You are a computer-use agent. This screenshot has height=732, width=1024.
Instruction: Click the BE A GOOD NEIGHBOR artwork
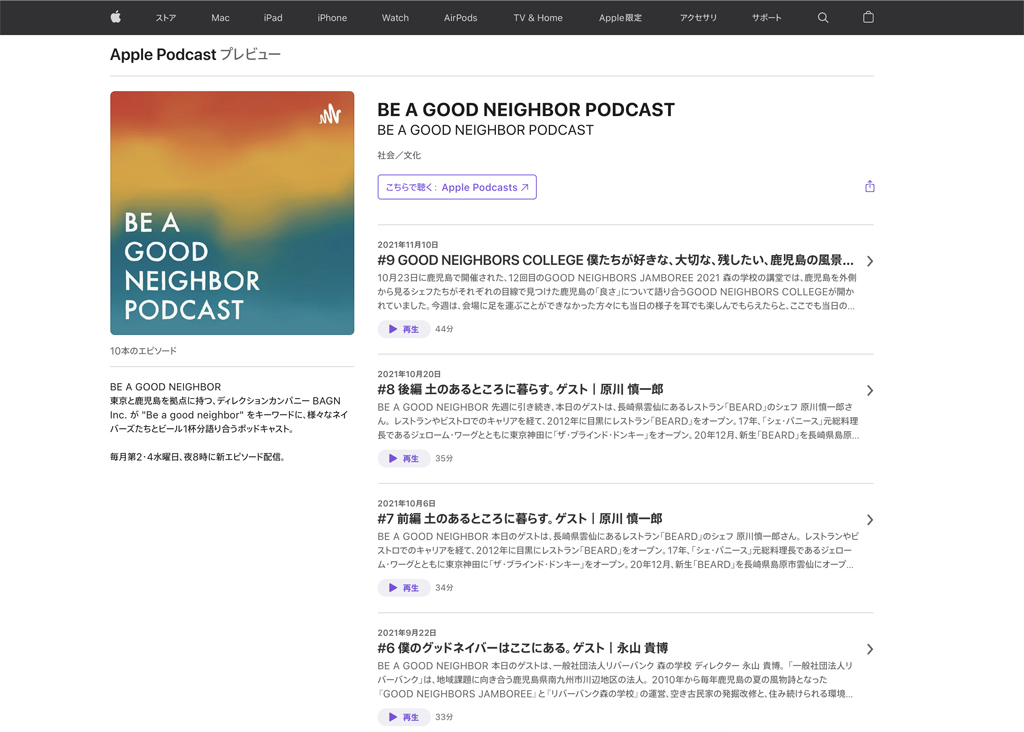232,213
